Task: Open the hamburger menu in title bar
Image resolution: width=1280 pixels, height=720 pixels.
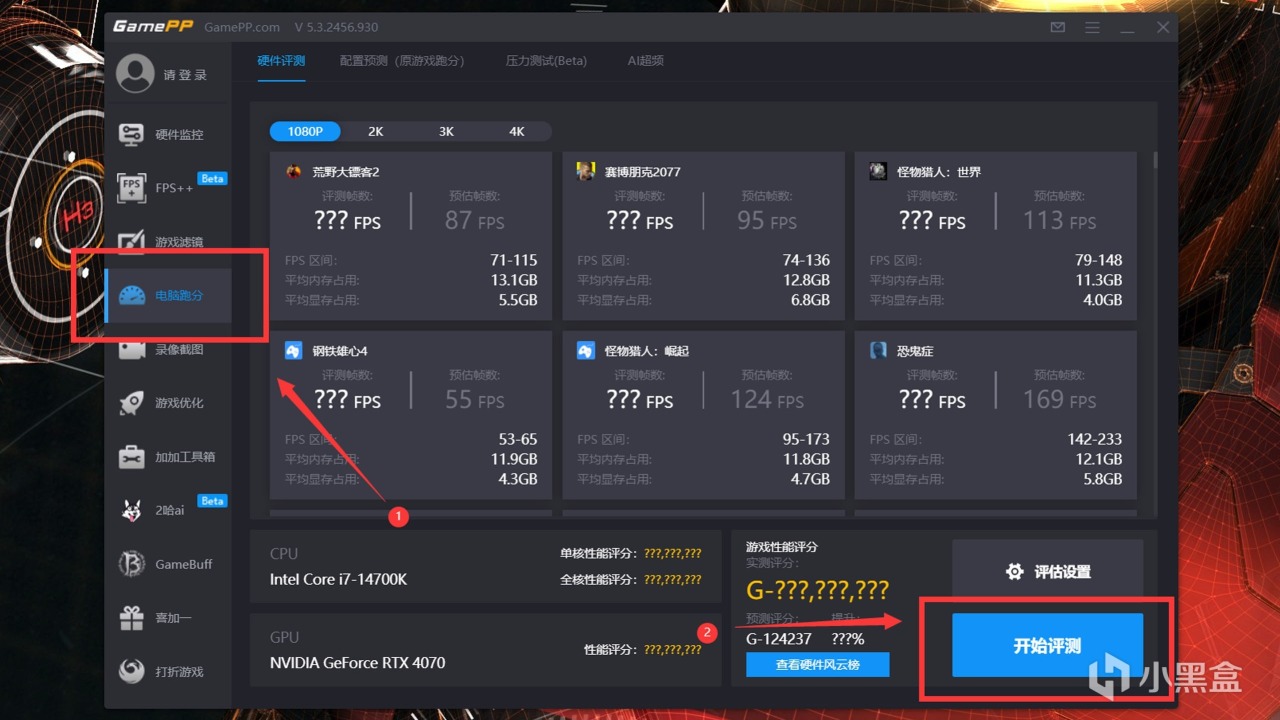Action: tap(1093, 27)
